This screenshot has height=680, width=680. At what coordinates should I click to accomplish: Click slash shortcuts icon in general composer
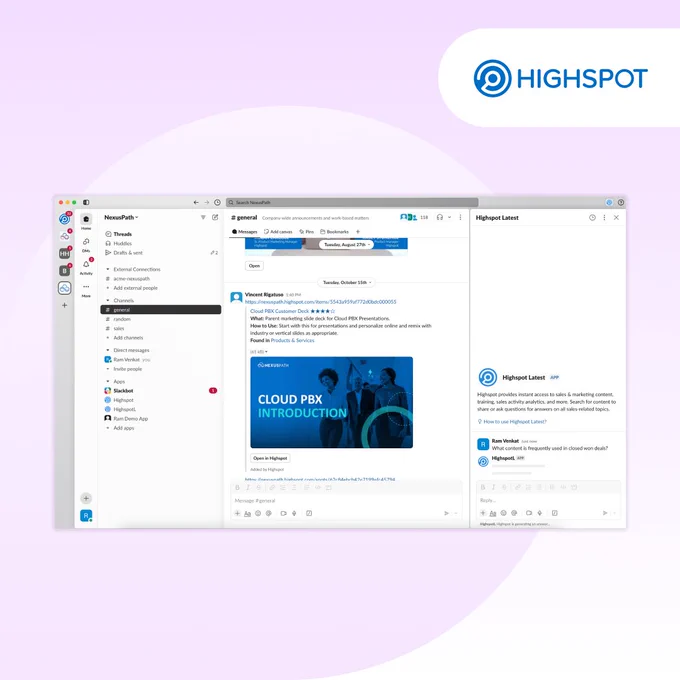point(309,513)
